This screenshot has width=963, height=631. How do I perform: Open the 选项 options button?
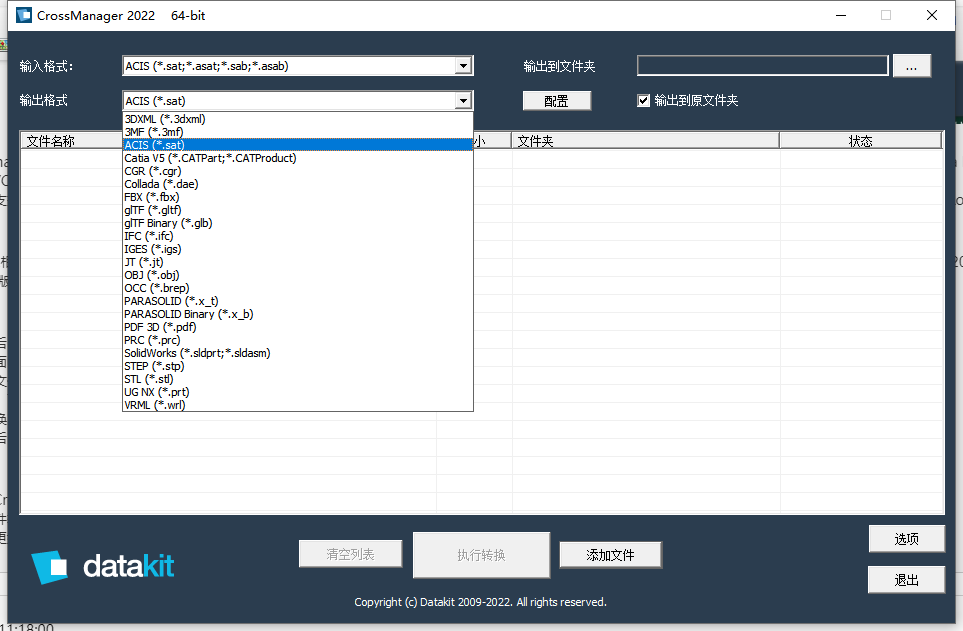pyautogui.click(x=906, y=539)
